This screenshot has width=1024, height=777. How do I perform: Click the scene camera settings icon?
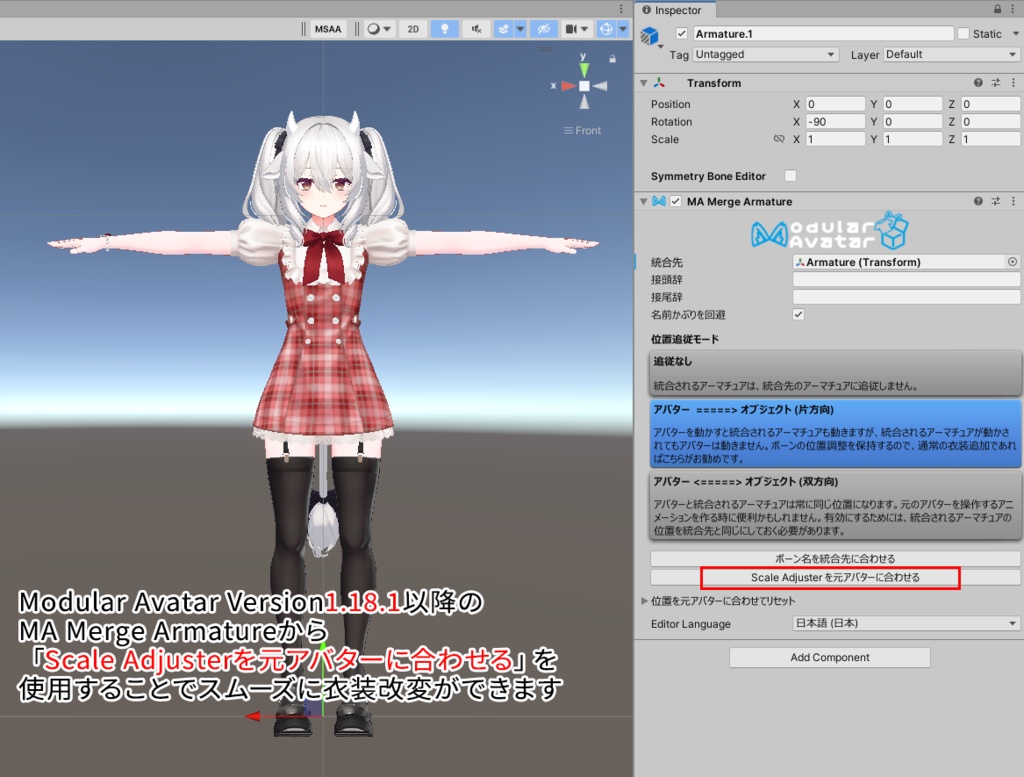click(571, 29)
